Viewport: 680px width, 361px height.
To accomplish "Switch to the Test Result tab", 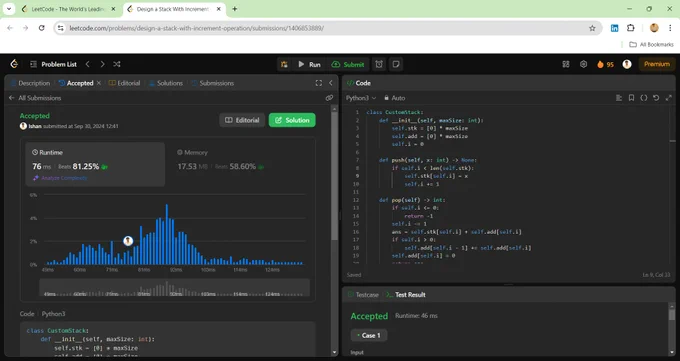I will pyautogui.click(x=405, y=295).
